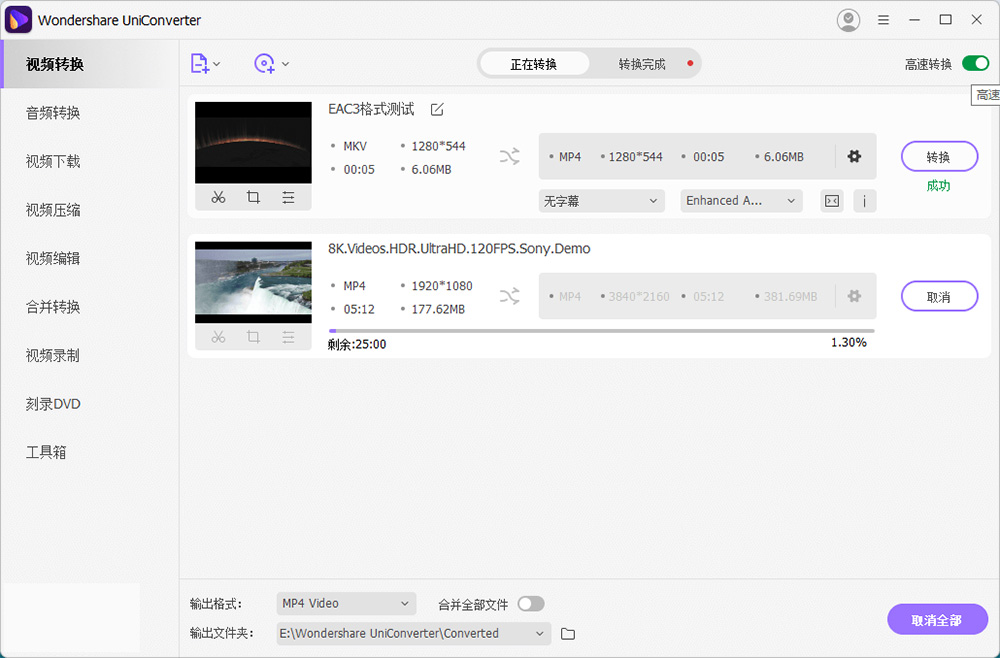Click the 转换 button for the EAC3 file
This screenshot has height=658, width=1000.
click(x=938, y=156)
